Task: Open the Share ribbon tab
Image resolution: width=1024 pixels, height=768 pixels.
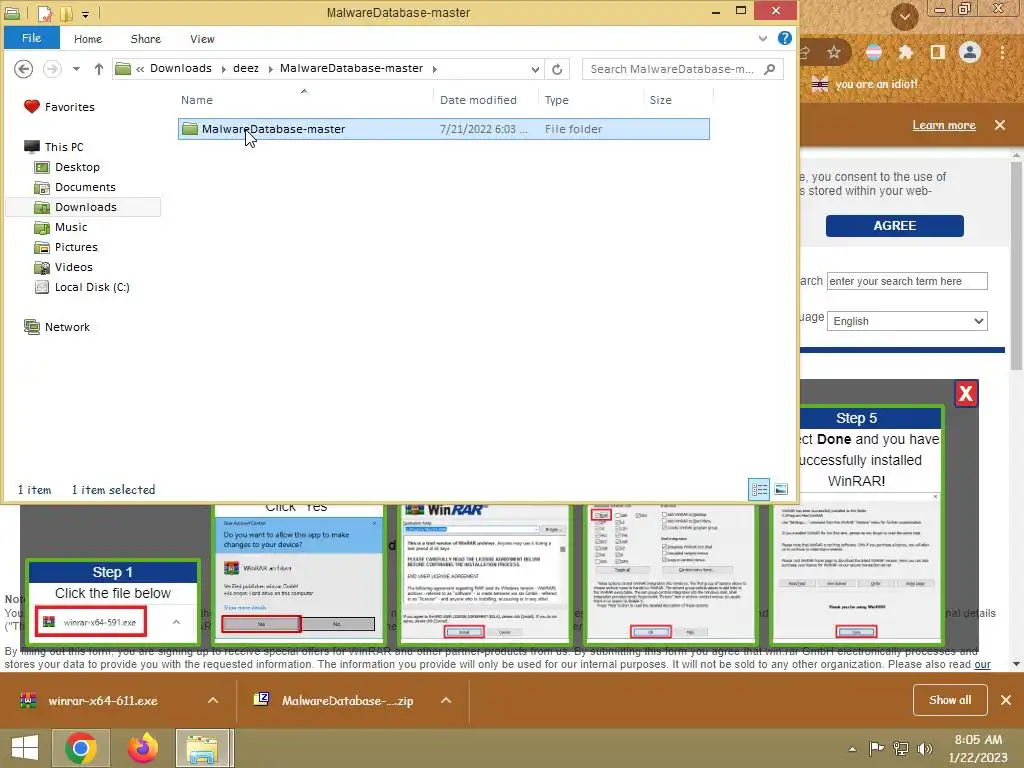Action: click(146, 39)
